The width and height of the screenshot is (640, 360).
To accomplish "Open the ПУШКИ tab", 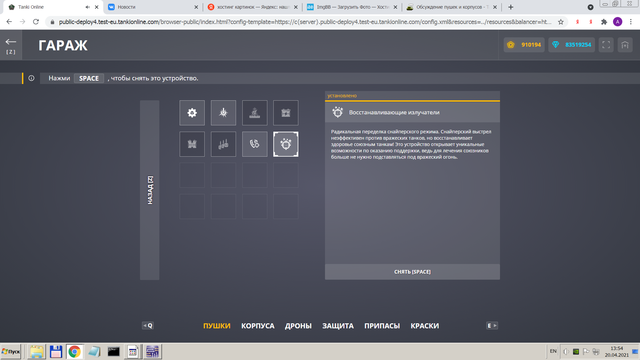I will 217,326.
